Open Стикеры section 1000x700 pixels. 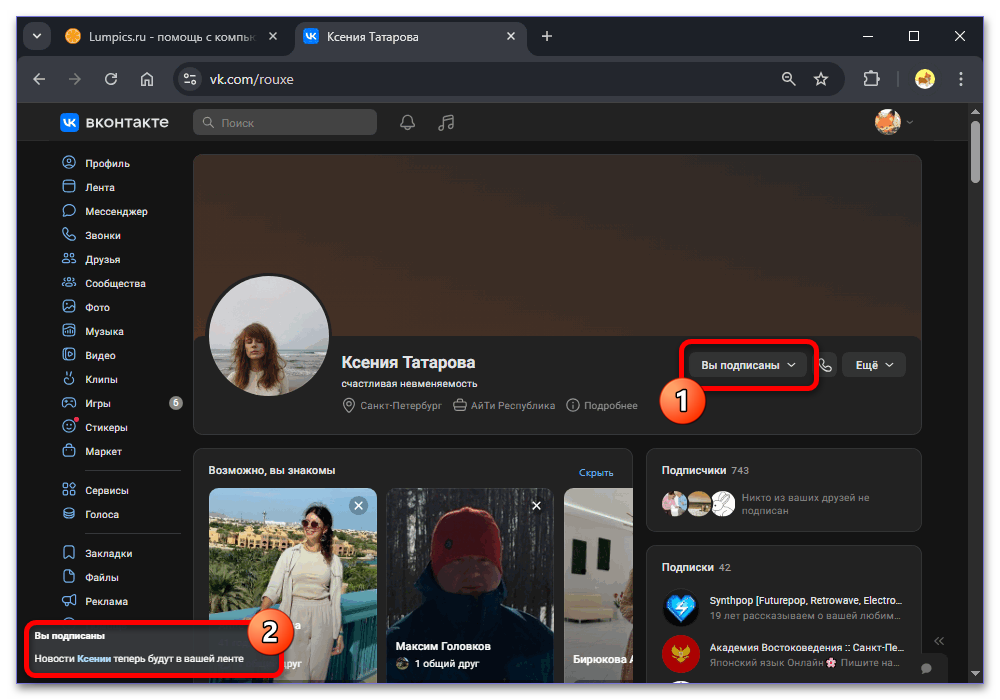click(95, 427)
